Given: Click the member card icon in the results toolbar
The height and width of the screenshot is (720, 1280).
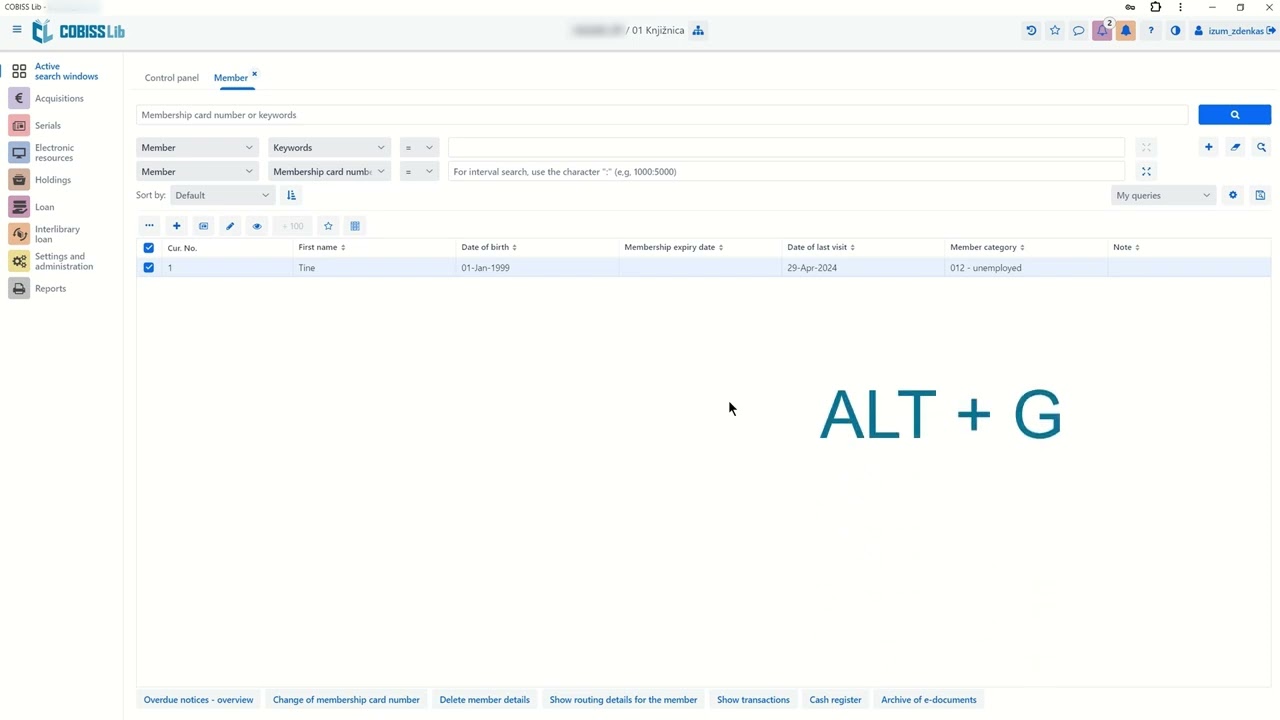Looking at the screenshot, I should [x=203, y=226].
